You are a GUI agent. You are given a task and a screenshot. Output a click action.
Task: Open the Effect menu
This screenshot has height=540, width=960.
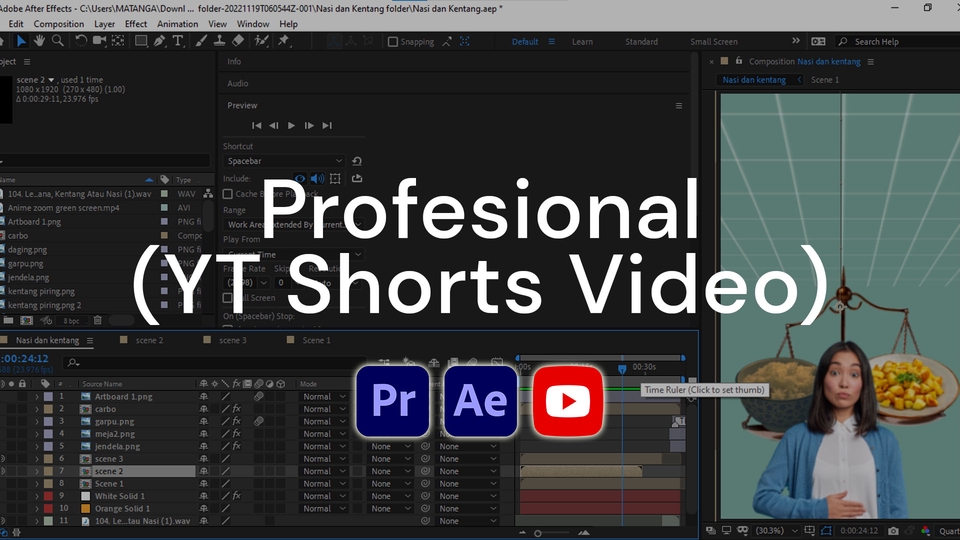click(136, 24)
